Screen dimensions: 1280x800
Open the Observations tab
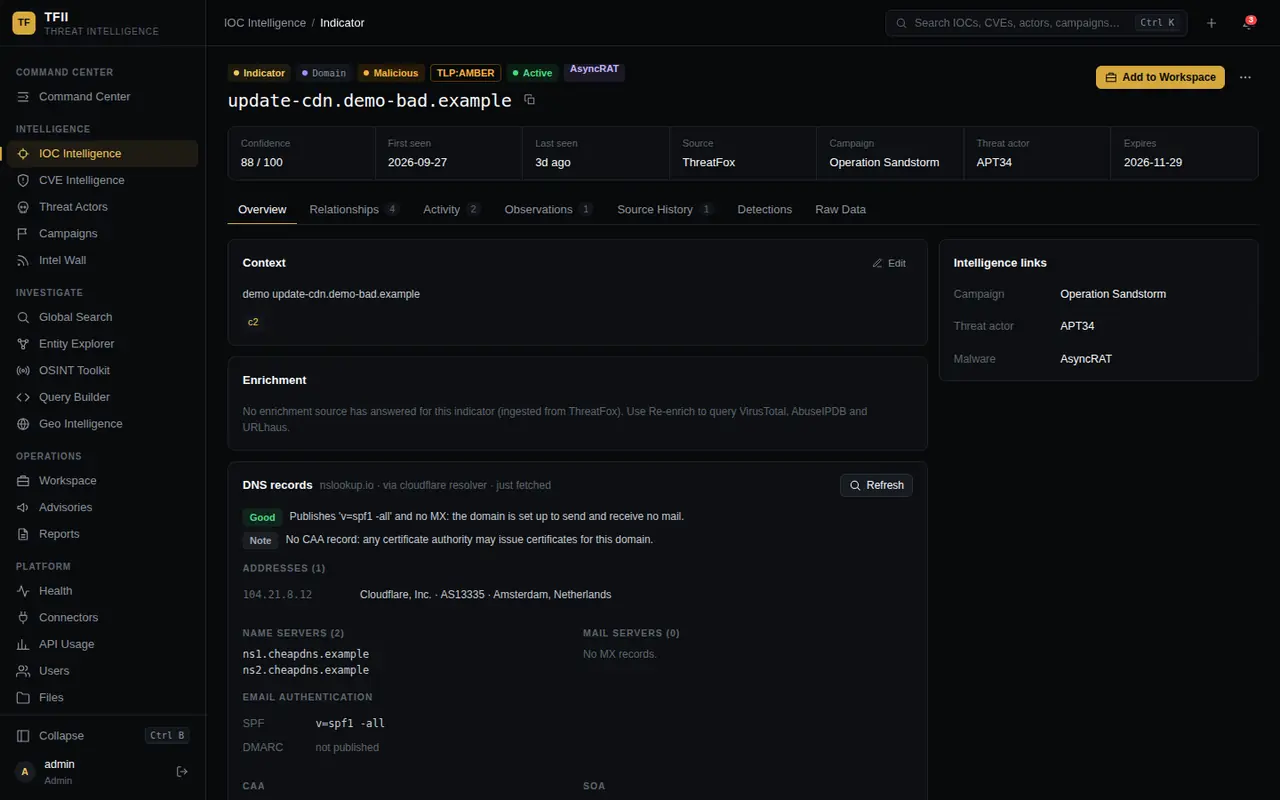pyautogui.click(x=549, y=209)
